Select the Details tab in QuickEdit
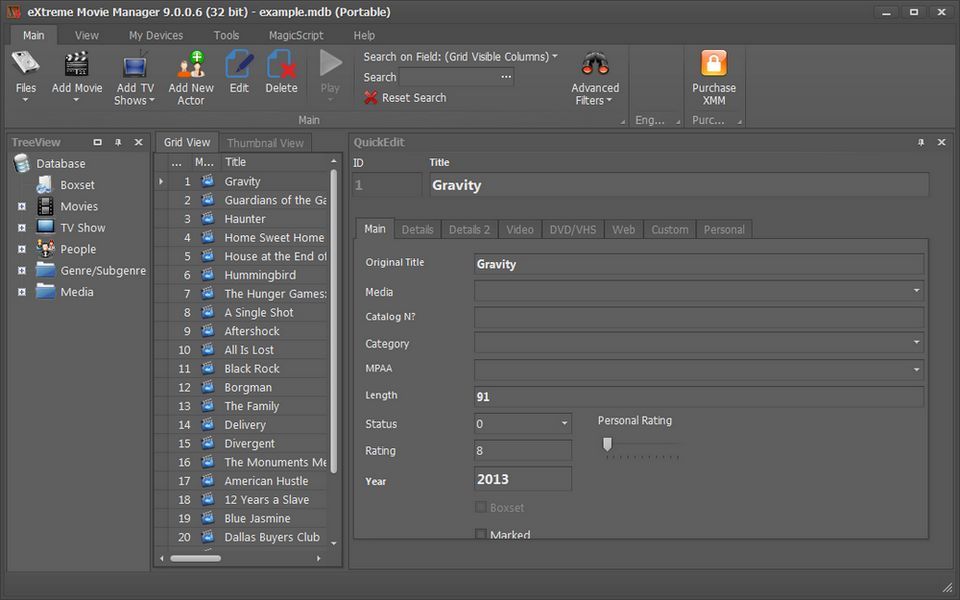The image size is (960, 600). point(417,229)
